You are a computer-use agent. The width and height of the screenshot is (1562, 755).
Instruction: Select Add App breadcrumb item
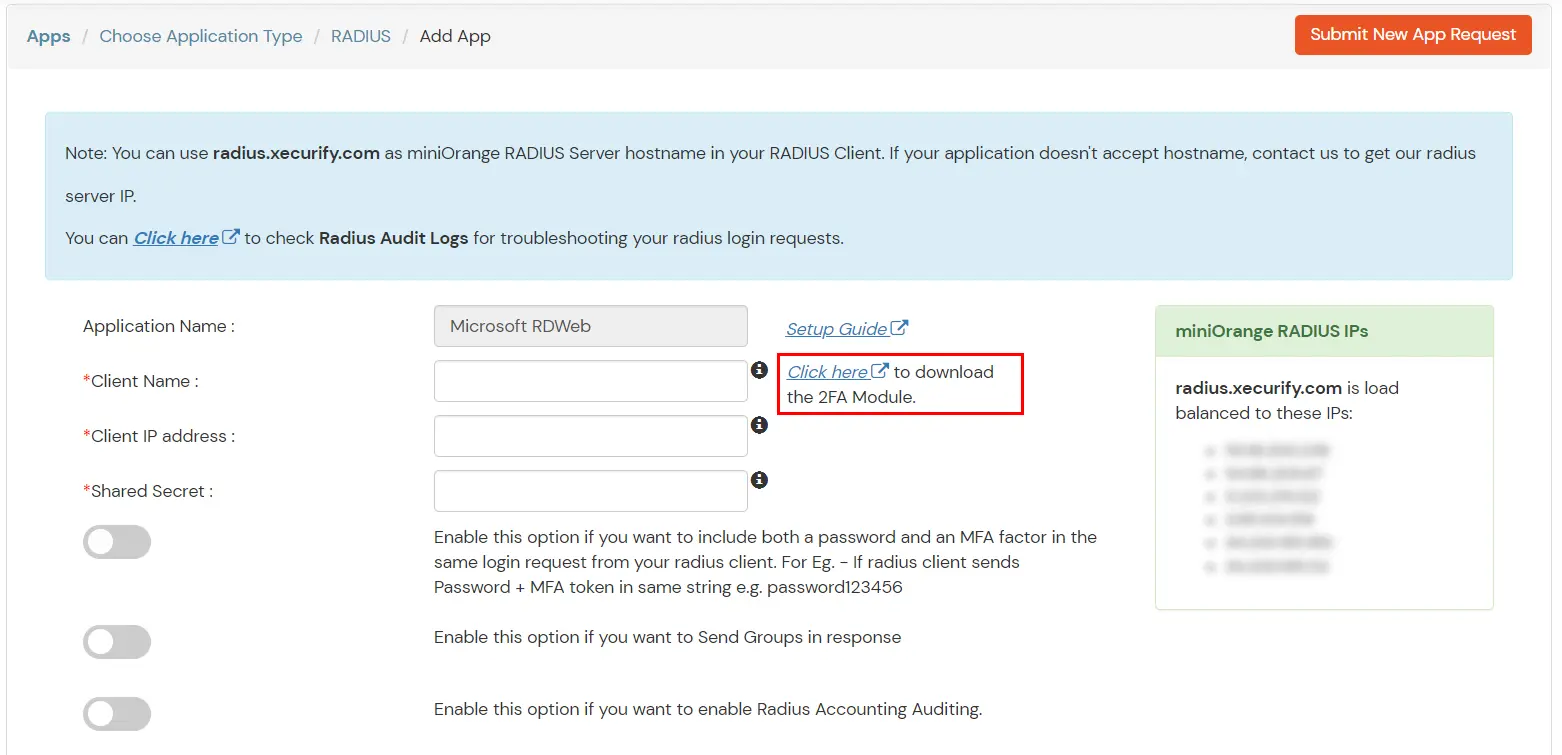point(455,36)
